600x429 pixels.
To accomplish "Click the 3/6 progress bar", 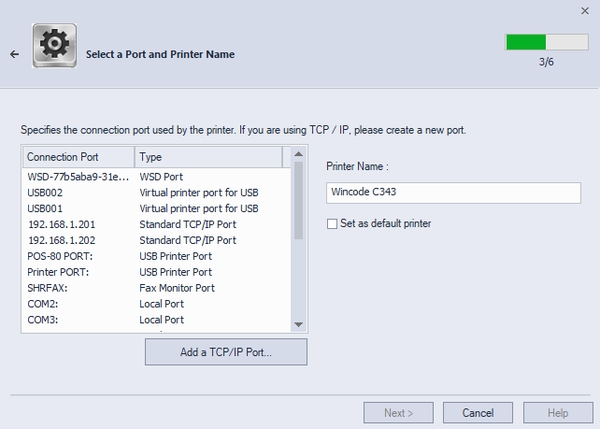I will click(x=547, y=41).
